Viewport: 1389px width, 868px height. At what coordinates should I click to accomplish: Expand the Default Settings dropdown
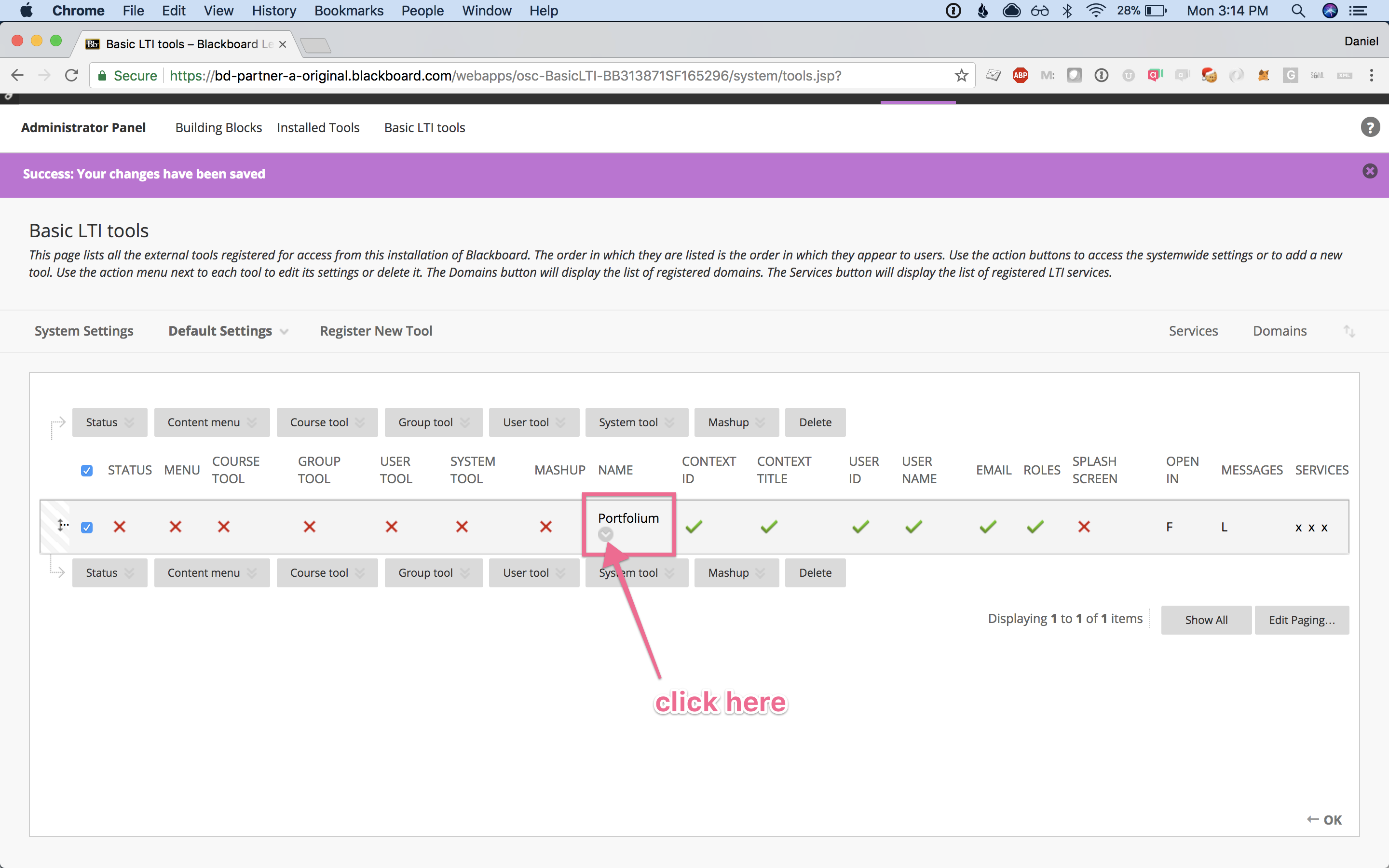(228, 331)
